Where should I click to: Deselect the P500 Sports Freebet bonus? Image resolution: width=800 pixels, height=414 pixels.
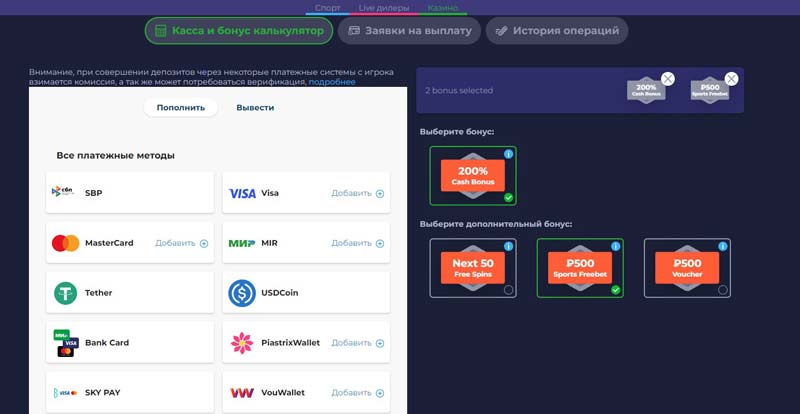click(580, 268)
